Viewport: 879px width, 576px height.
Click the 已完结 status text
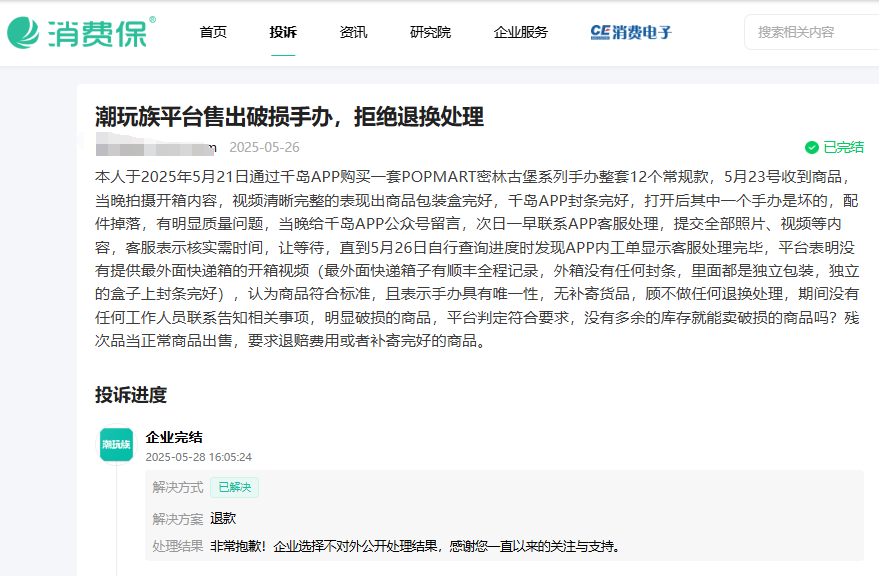click(x=843, y=148)
